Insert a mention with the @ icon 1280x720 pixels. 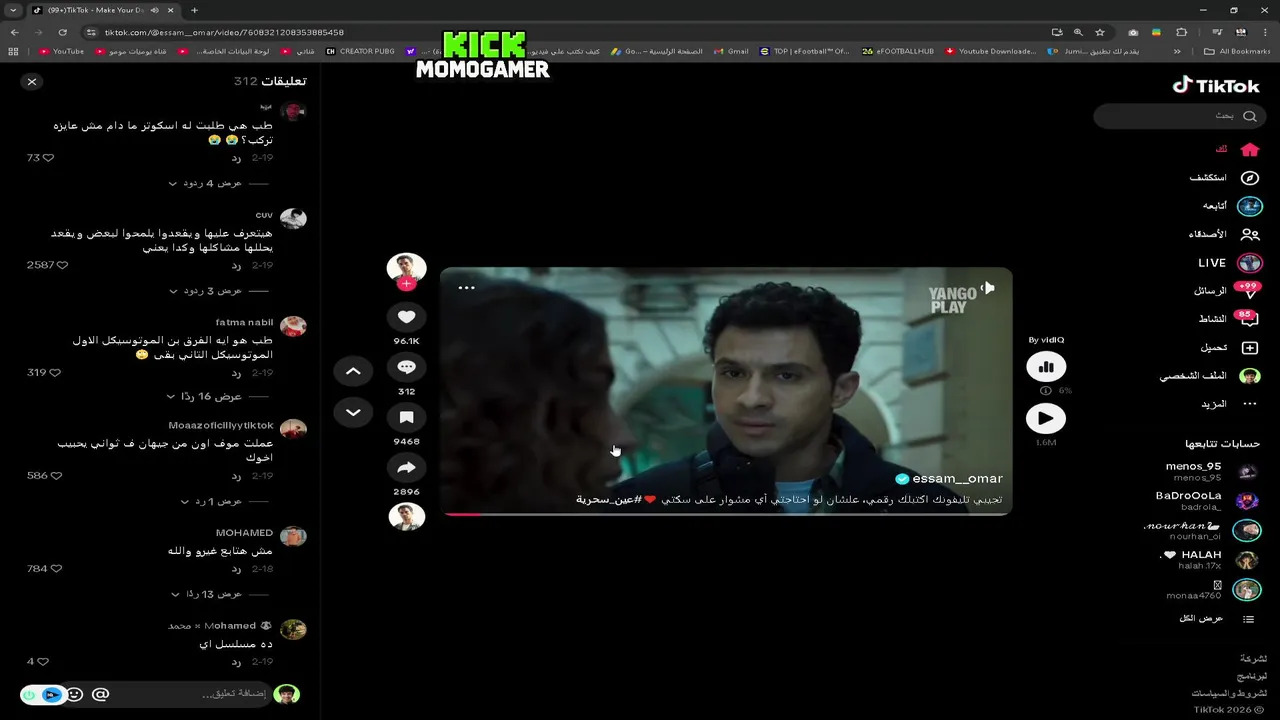coord(100,694)
